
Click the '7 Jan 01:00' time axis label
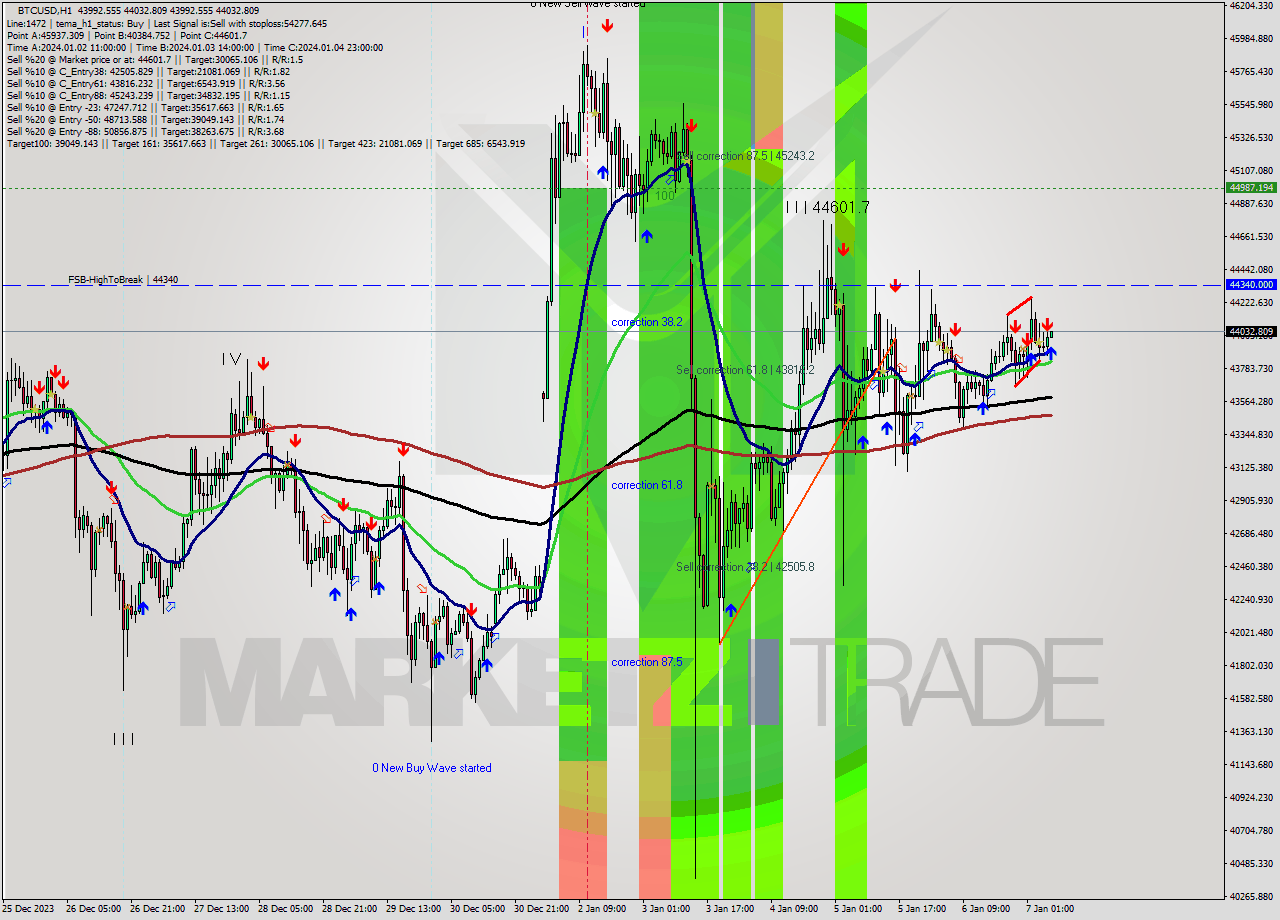tap(1050, 909)
